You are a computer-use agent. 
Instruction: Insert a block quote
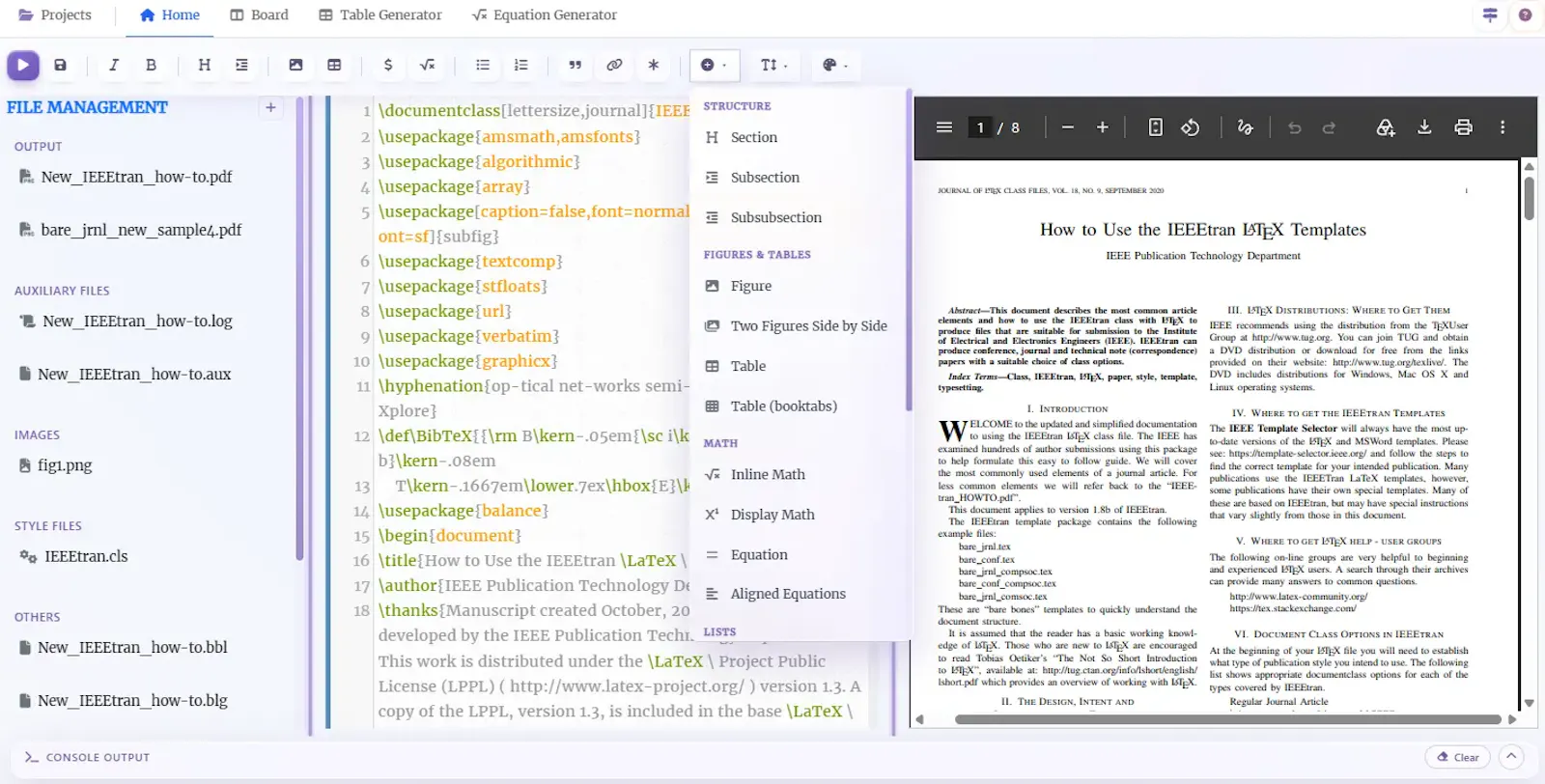coord(575,65)
